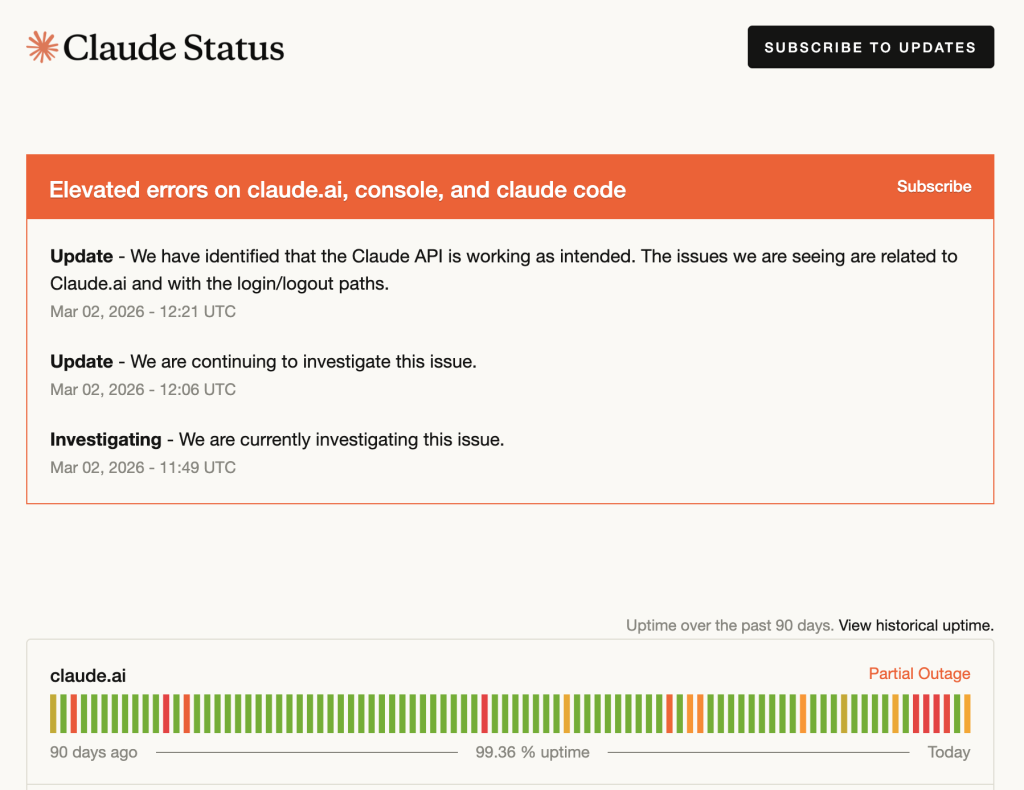Viewport: 1024px width, 790px height.
Task: Select the Claude Status page title
Action: pos(172,46)
